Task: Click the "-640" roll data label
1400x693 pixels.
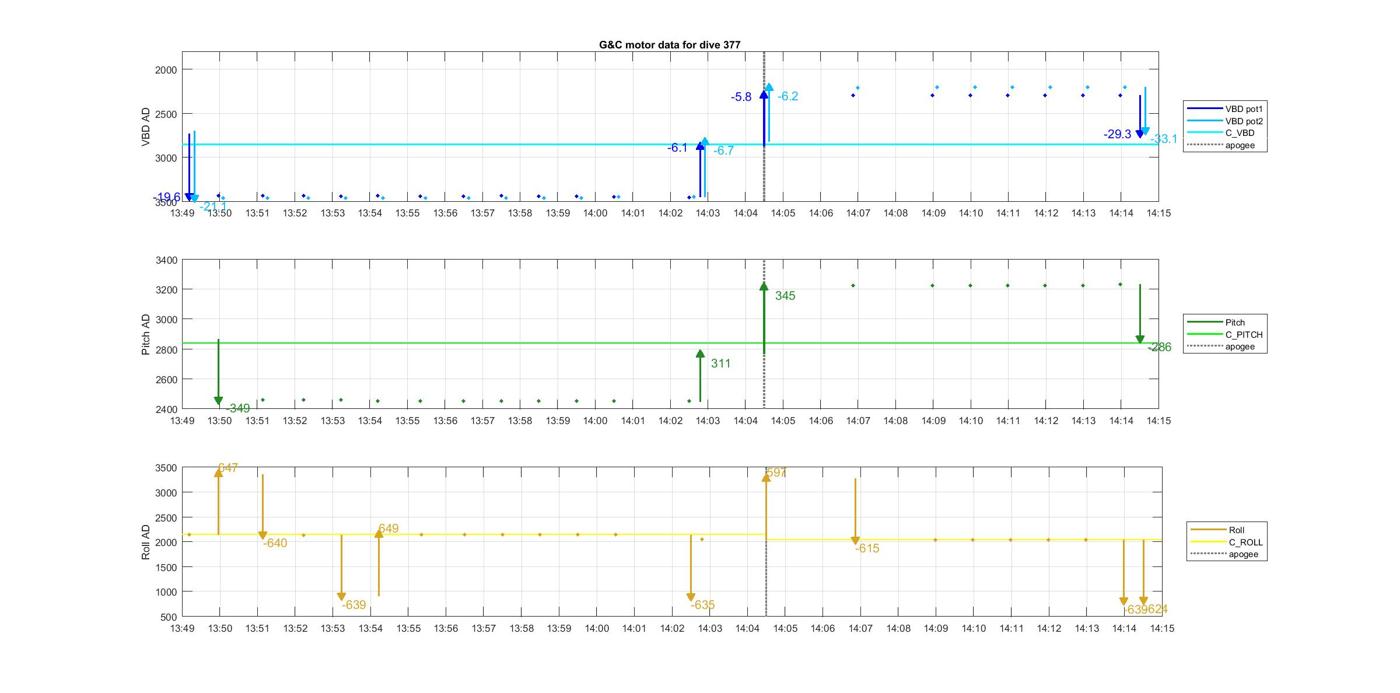Action: pyautogui.click(x=275, y=544)
